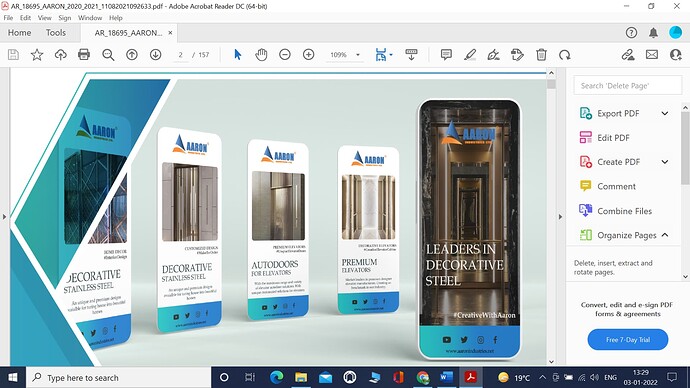Open the notifications bell

click(653, 33)
